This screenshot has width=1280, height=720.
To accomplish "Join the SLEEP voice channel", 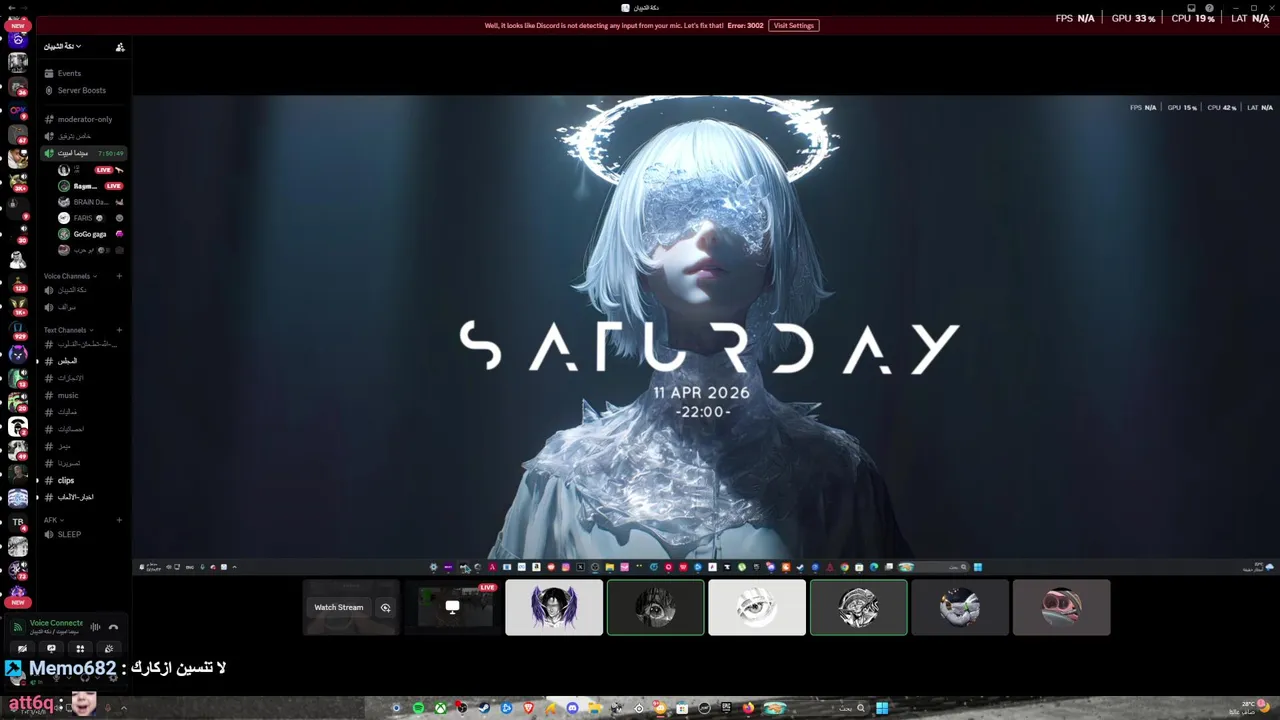I will [84, 534].
